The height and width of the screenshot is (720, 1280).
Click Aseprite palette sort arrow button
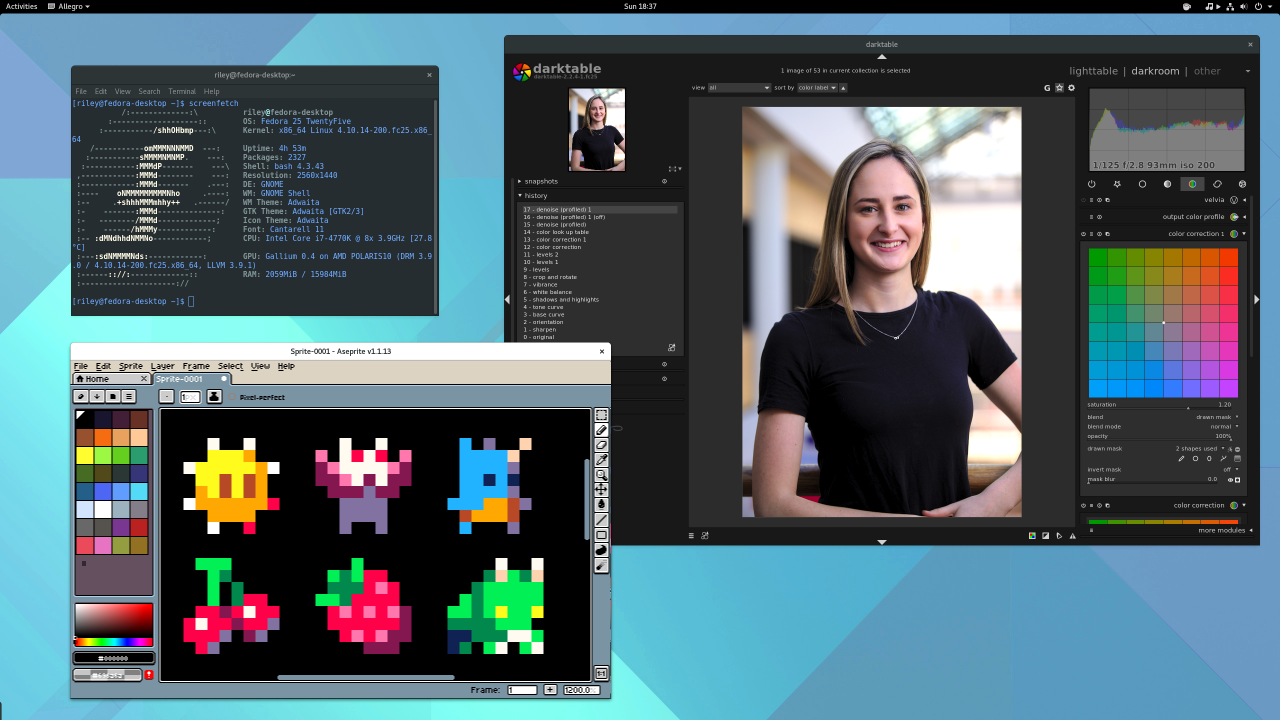97,397
